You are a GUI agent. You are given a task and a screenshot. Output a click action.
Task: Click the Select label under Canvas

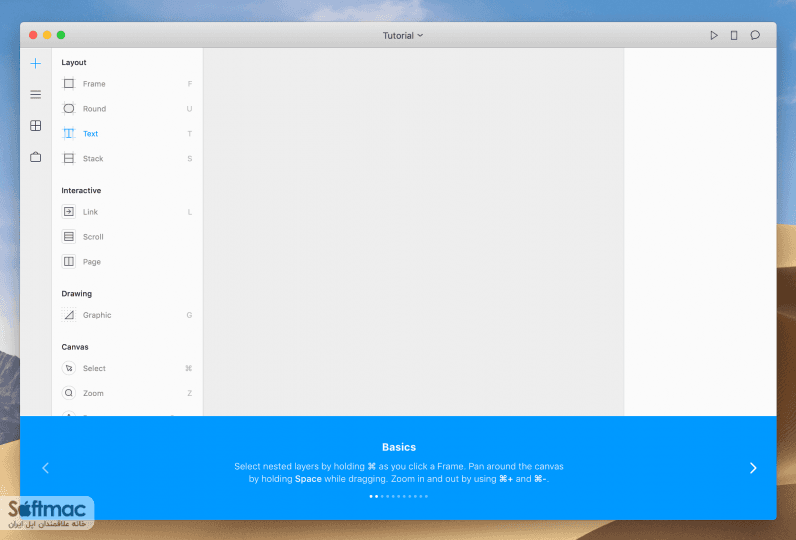[x=94, y=368]
